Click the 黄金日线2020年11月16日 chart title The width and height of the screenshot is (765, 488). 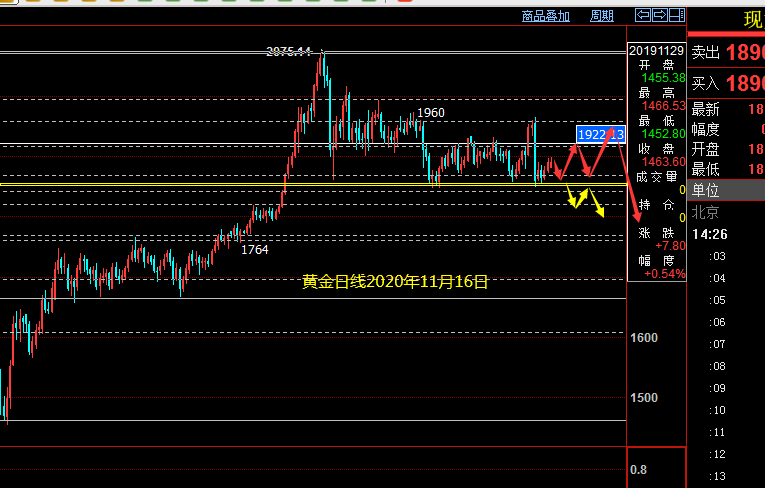tap(395, 282)
